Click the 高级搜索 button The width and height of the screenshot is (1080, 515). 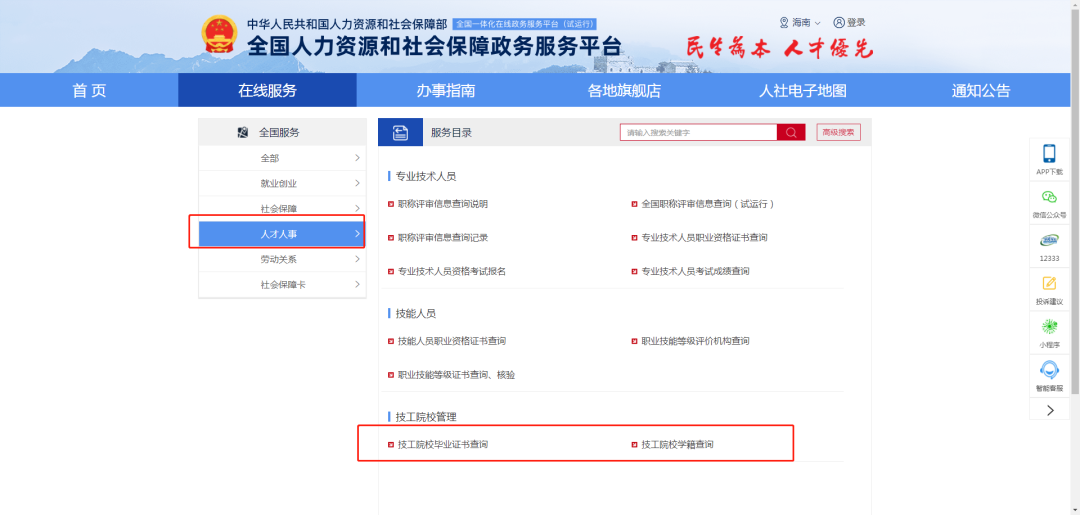pyautogui.click(x=838, y=132)
